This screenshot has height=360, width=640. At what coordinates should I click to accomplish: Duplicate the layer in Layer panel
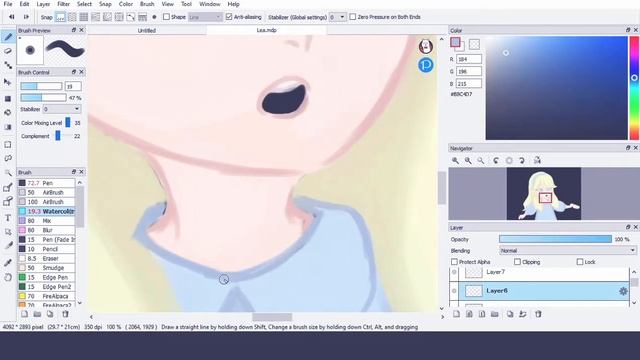[510, 314]
